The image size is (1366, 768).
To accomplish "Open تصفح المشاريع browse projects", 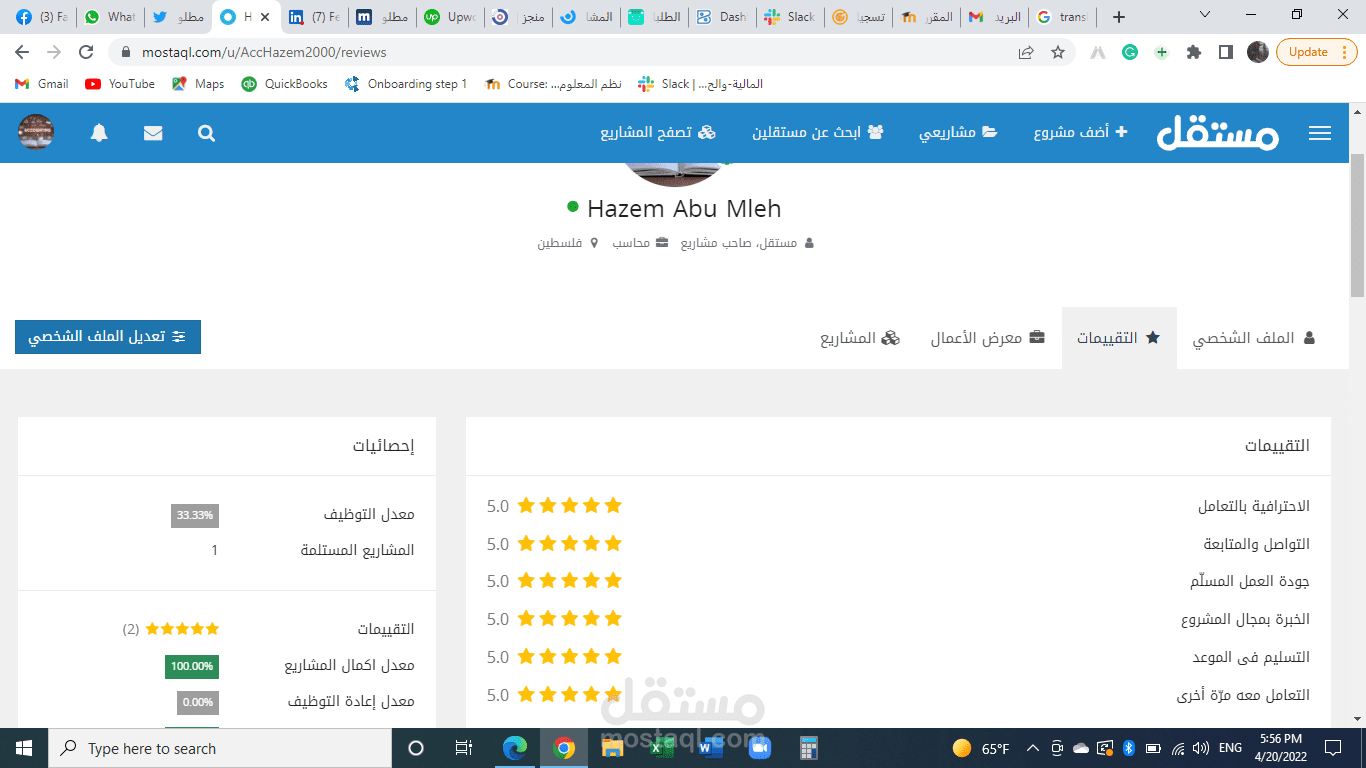I will 658,132.
